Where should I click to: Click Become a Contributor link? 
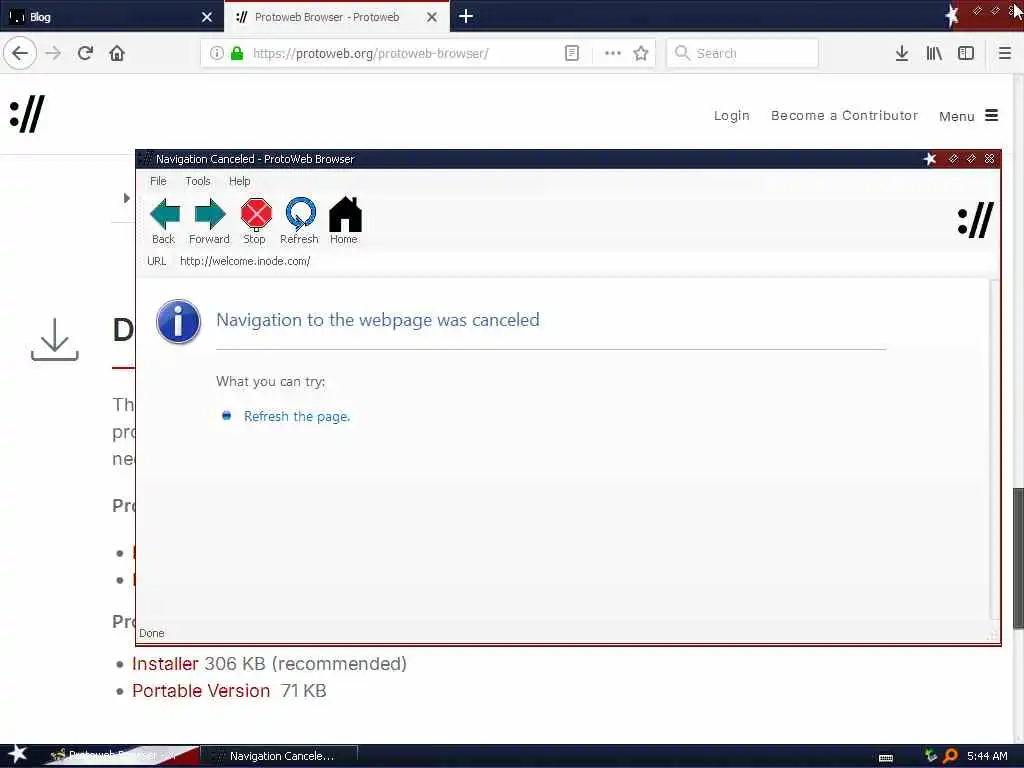click(844, 115)
